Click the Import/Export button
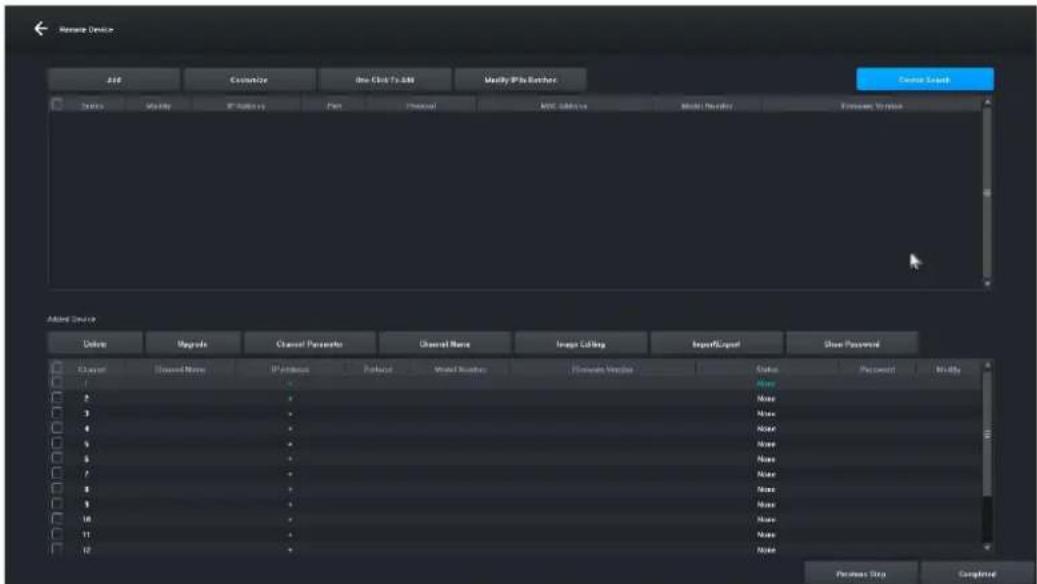The height and width of the screenshot is (584, 1037). pyautogui.click(x=716, y=344)
